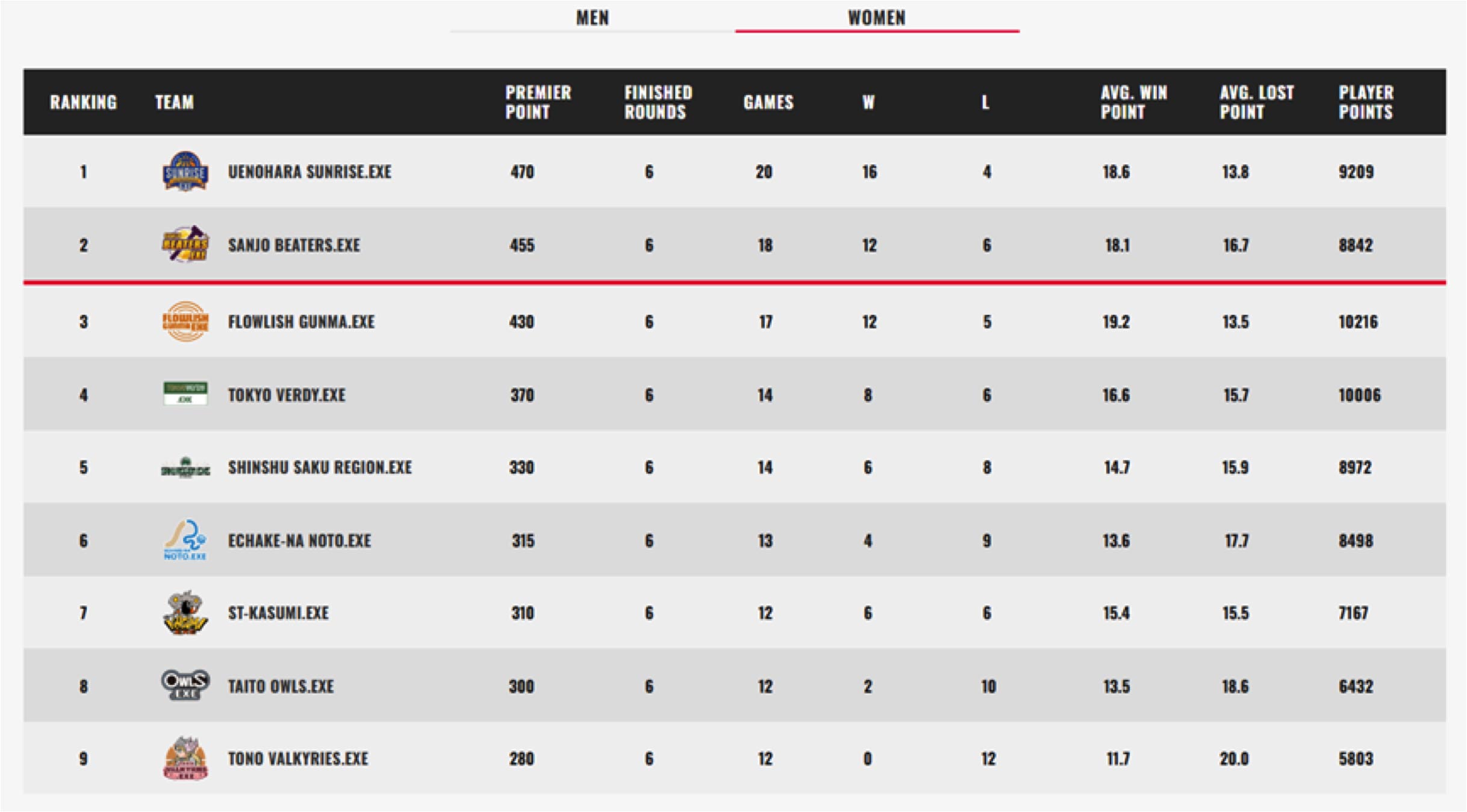Image resolution: width=1467 pixels, height=812 pixels.
Task: Open the TOKYO VERDY.EXE team name link
Action: tap(287, 395)
